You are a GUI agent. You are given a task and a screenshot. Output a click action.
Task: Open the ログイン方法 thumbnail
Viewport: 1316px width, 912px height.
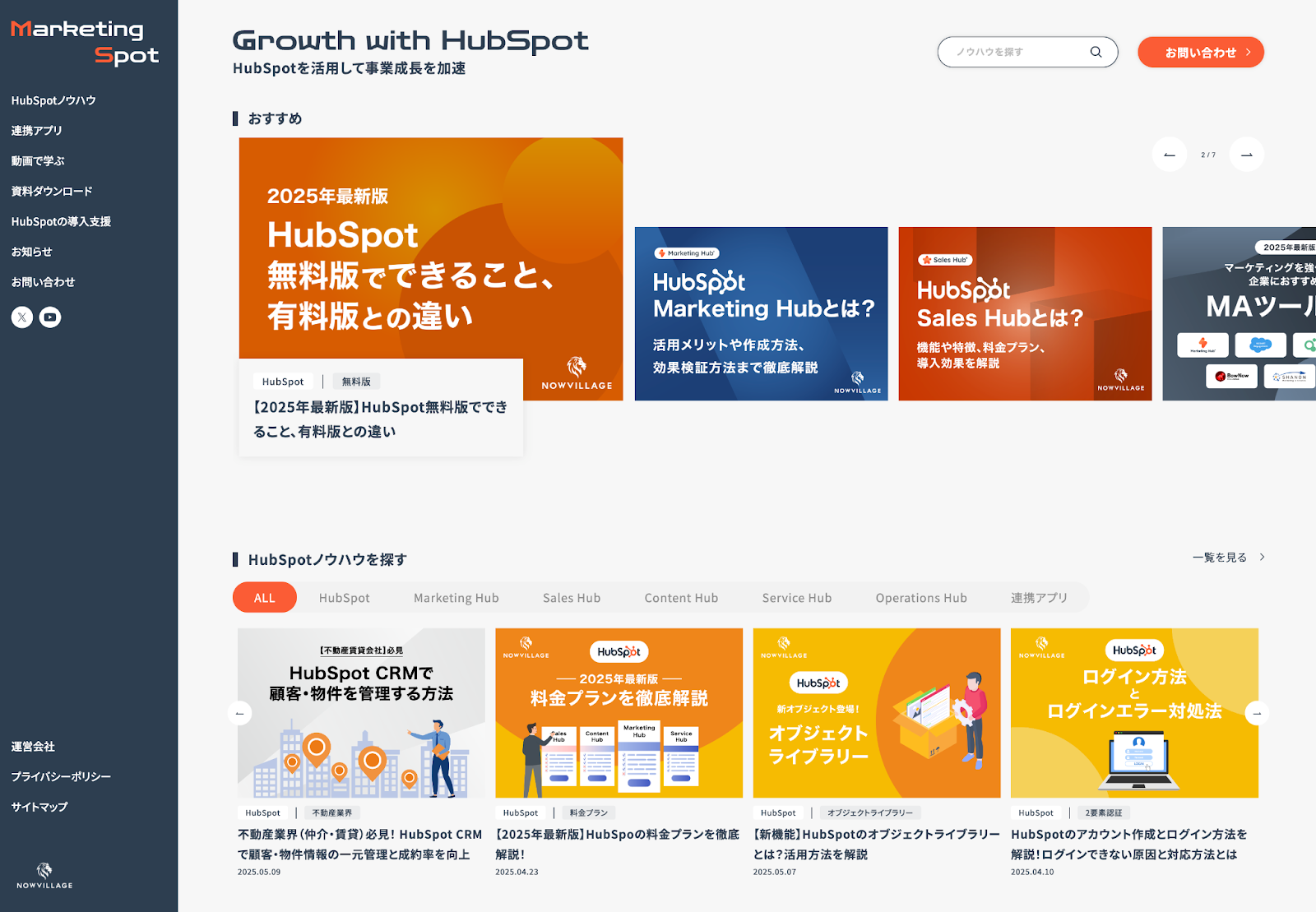(x=1135, y=713)
